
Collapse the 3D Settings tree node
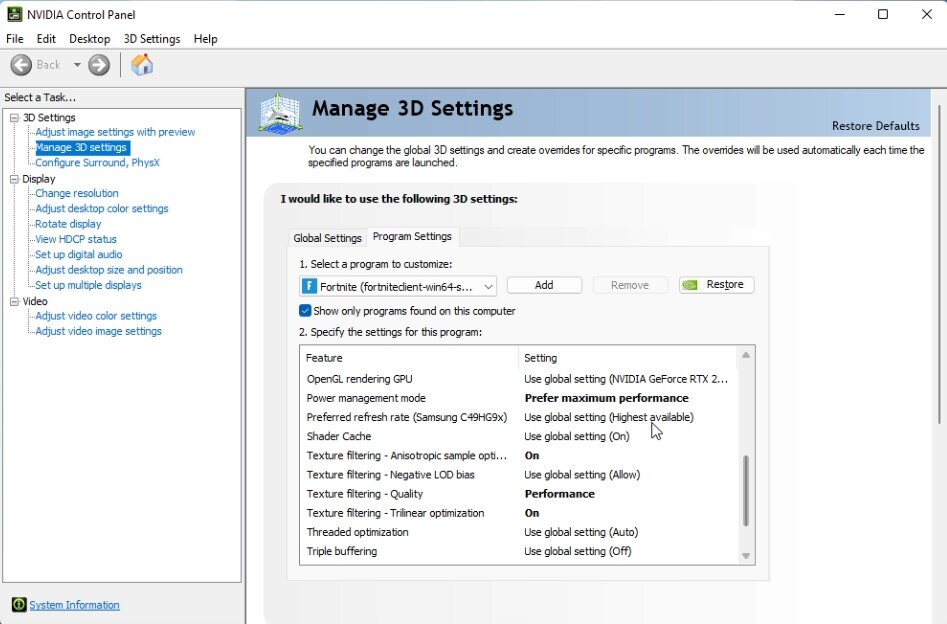click(14, 118)
